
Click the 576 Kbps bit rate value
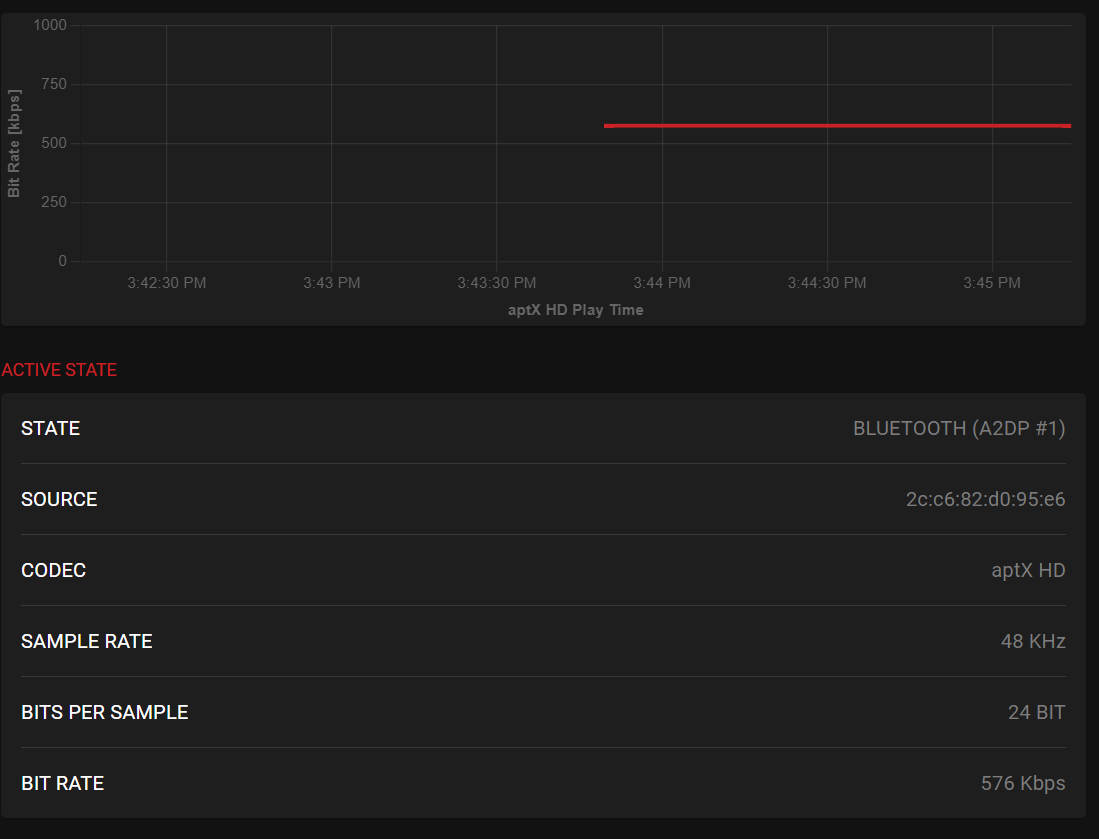1022,783
